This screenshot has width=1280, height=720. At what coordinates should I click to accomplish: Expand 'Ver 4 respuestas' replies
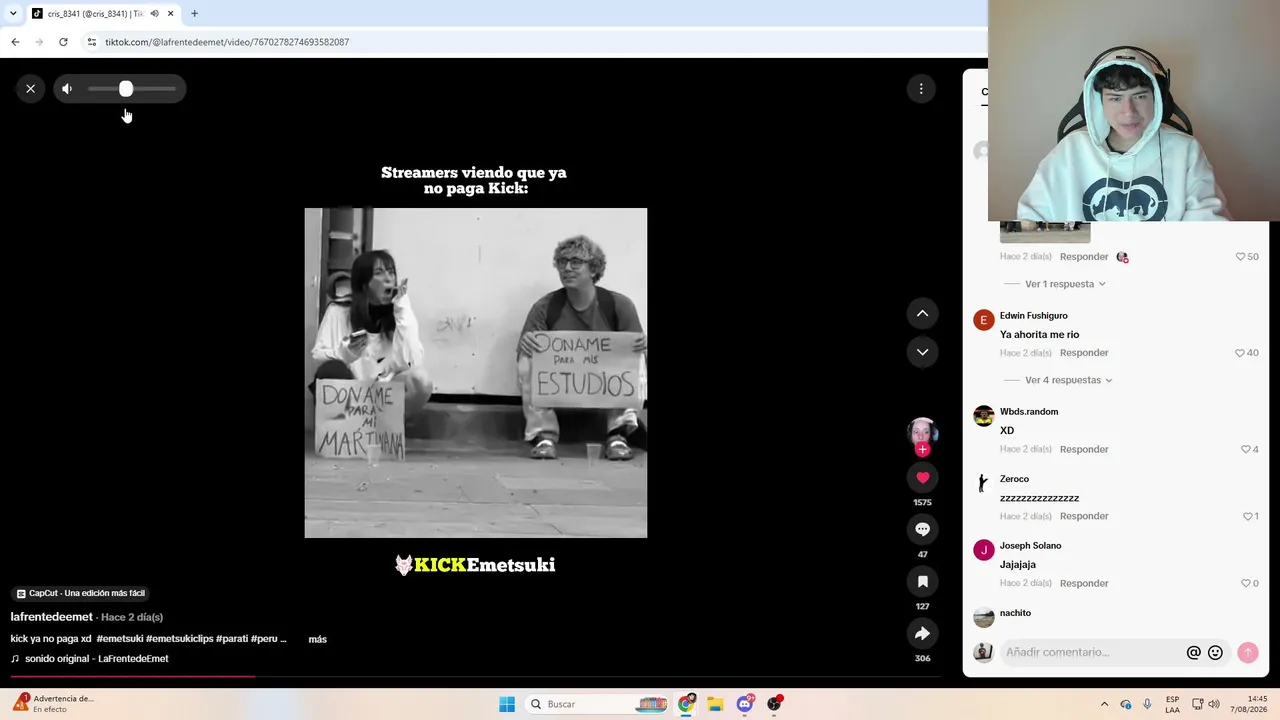coord(1068,380)
